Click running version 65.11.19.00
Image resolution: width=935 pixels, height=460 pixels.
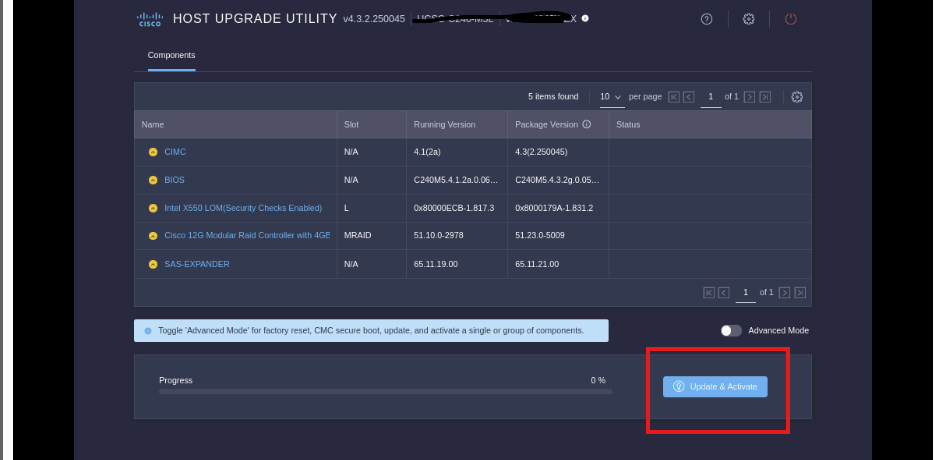(436, 264)
